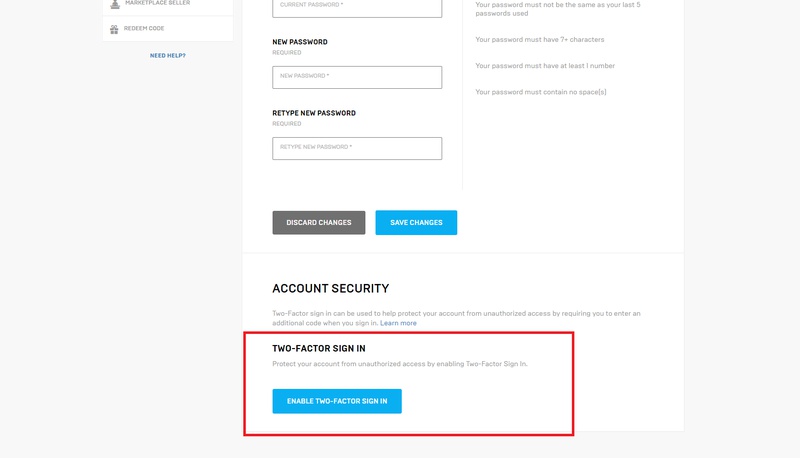This screenshot has height=458, width=800.
Task: Click the "7+ characters" password rule
Action: [x=540, y=40]
